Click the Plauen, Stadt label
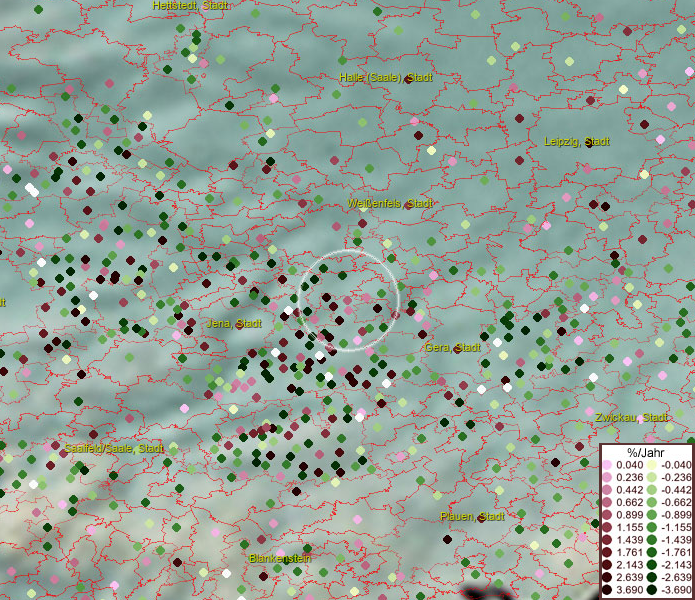 click(472, 516)
